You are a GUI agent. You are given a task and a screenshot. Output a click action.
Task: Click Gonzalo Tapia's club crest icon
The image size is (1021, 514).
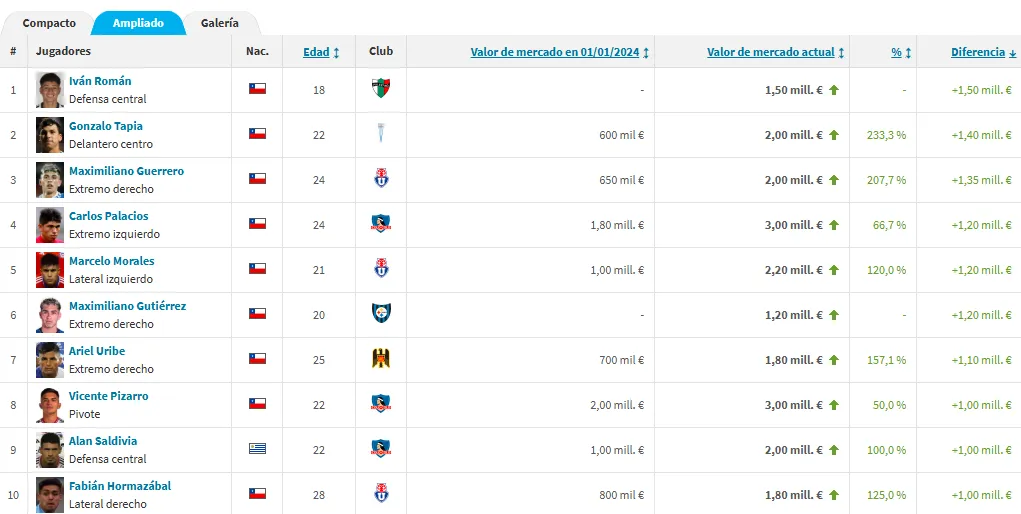point(380,134)
